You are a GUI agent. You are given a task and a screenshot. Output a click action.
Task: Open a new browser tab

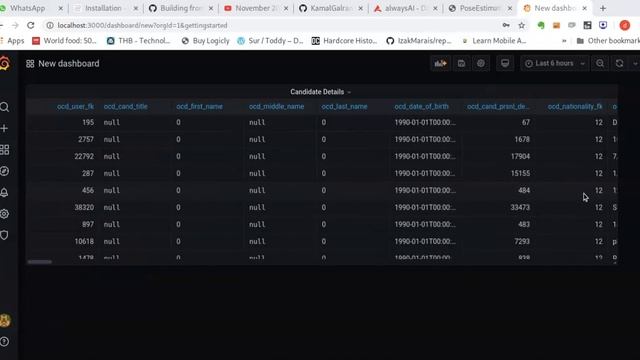click(603, 8)
